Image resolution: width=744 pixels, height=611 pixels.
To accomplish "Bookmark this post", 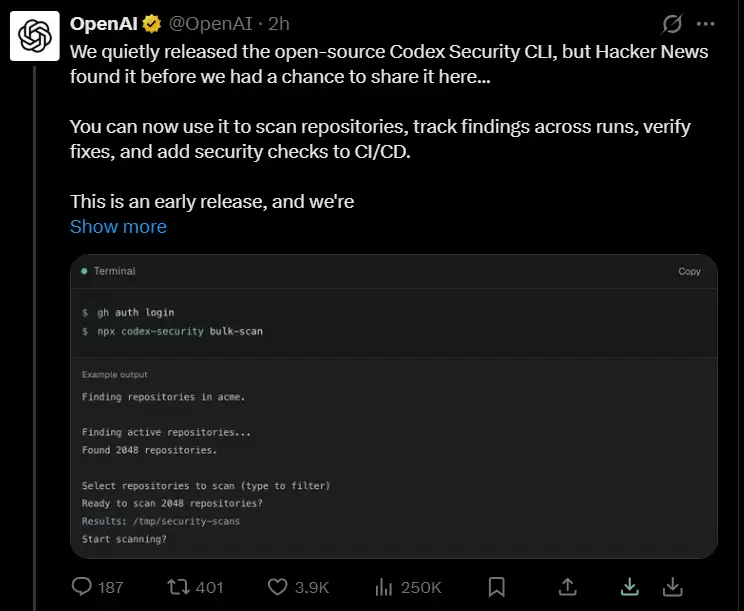I will point(496,587).
